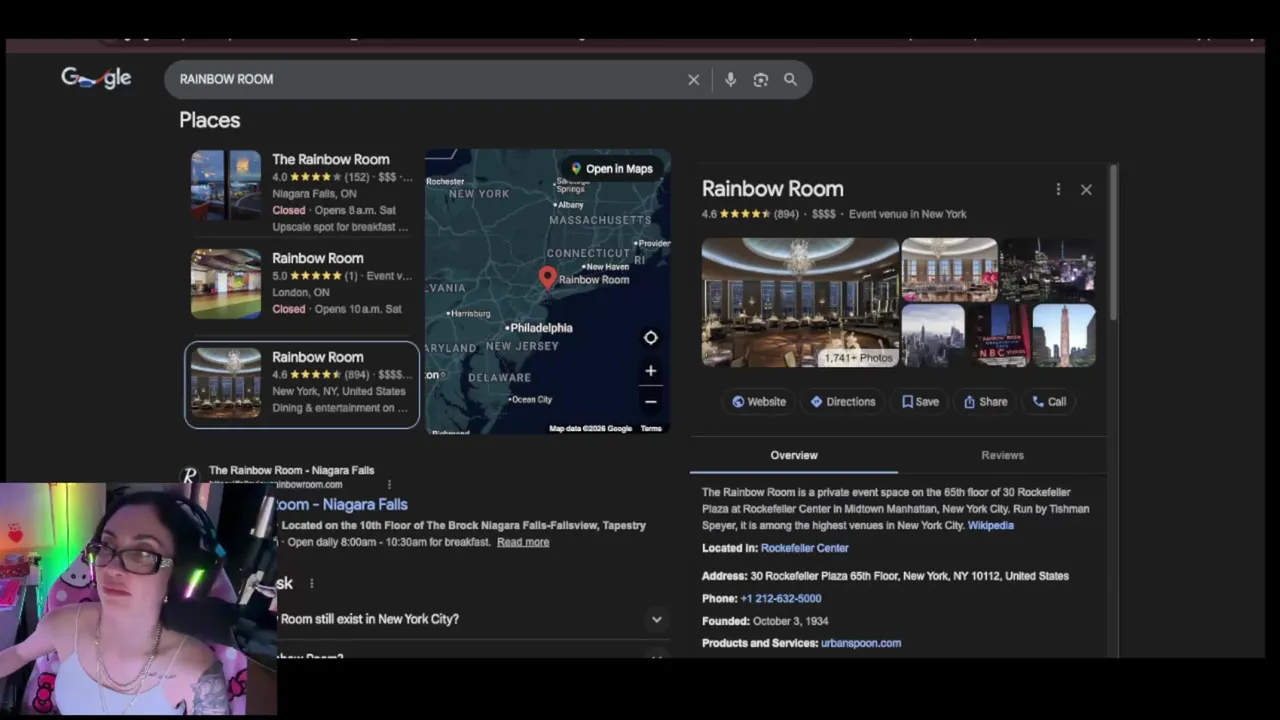Open New York listing thumbnail

[x=226, y=383]
